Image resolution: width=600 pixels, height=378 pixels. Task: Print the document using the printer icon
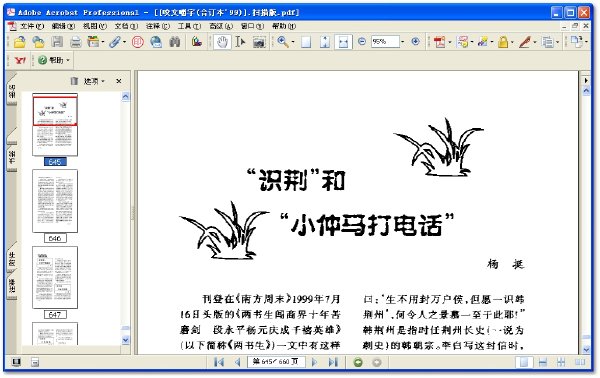coord(75,42)
